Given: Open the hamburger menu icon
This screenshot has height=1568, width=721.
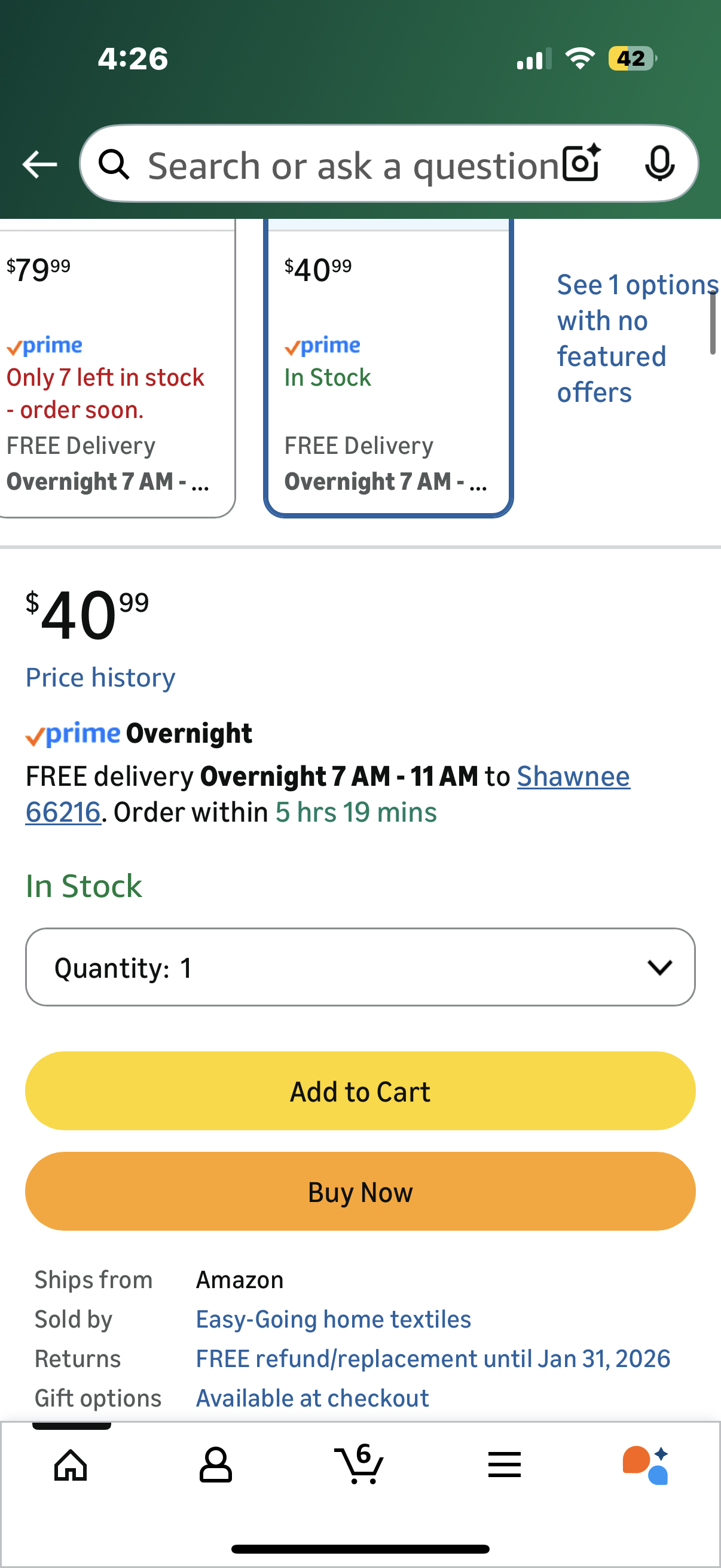Looking at the screenshot, I should 504,1465.
